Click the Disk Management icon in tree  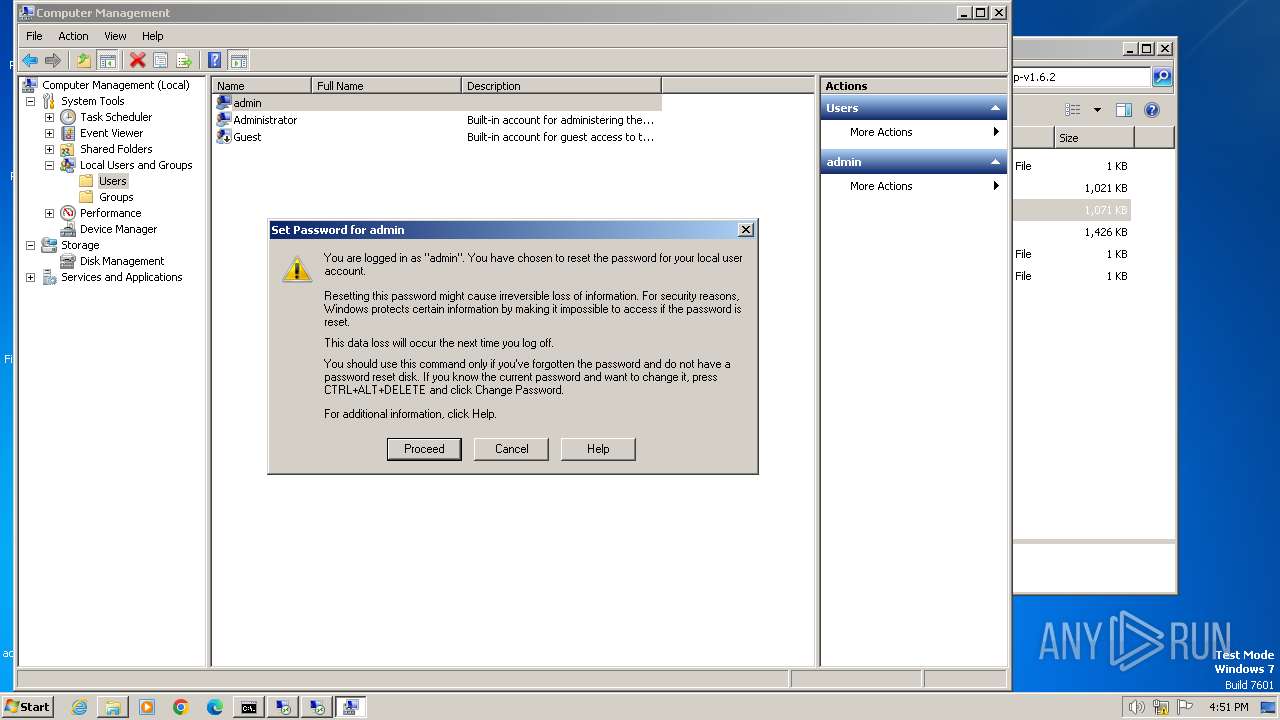(68, 261)
